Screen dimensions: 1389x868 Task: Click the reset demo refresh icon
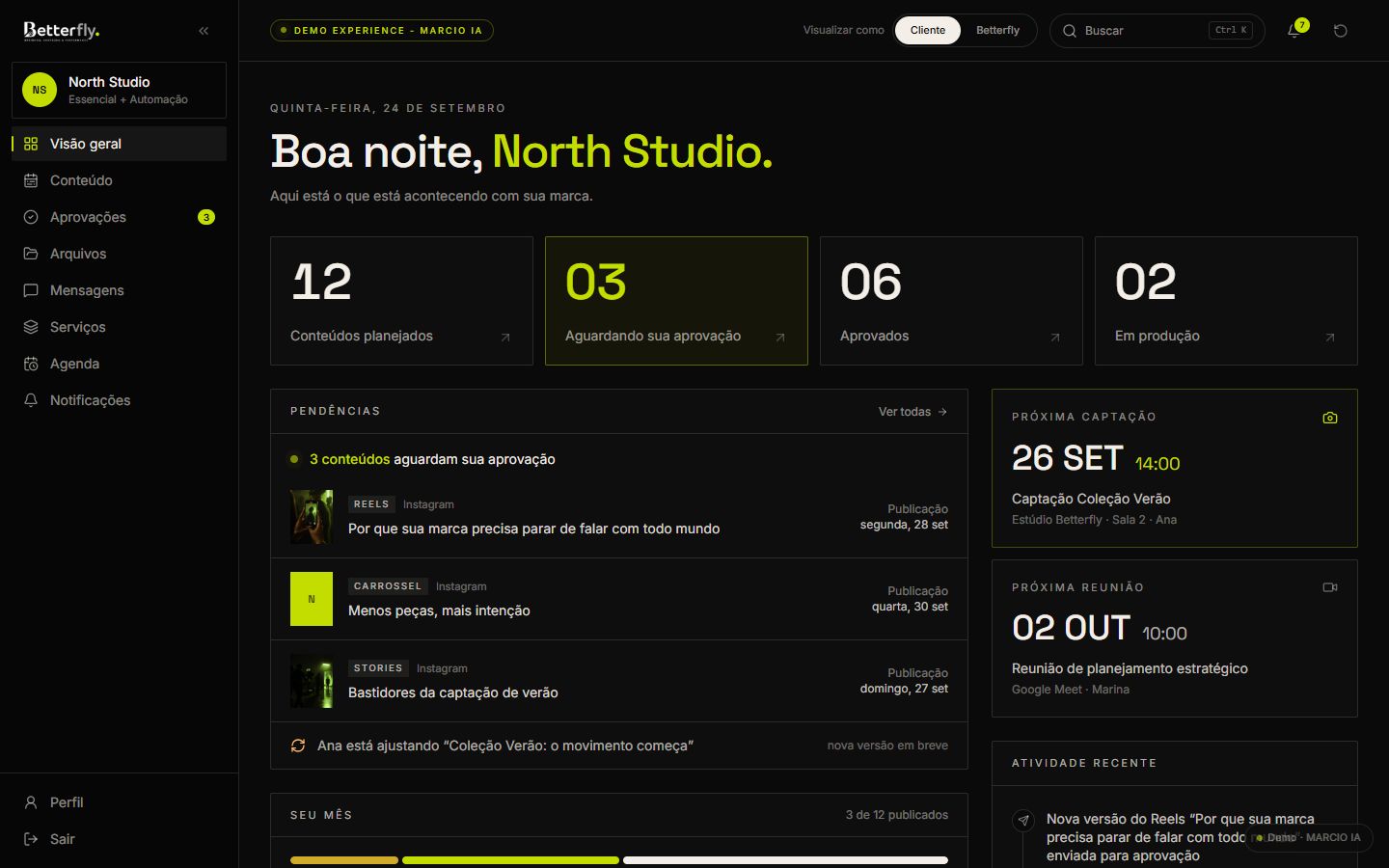(x=1340, y=31)
